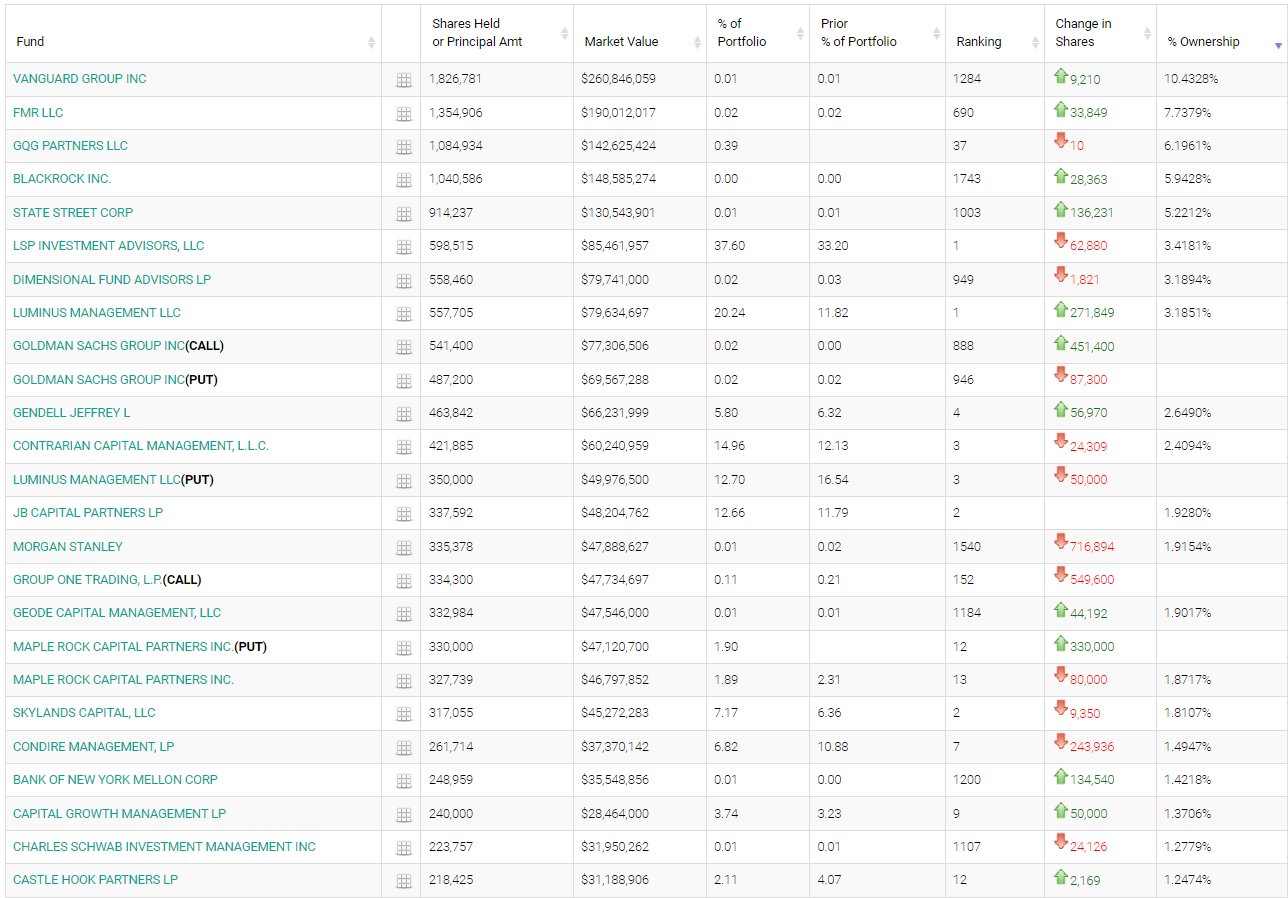1288x898 pixels.
Task: Open the grid icon in the FMR LLC row
Action: [x=404, y=114]
